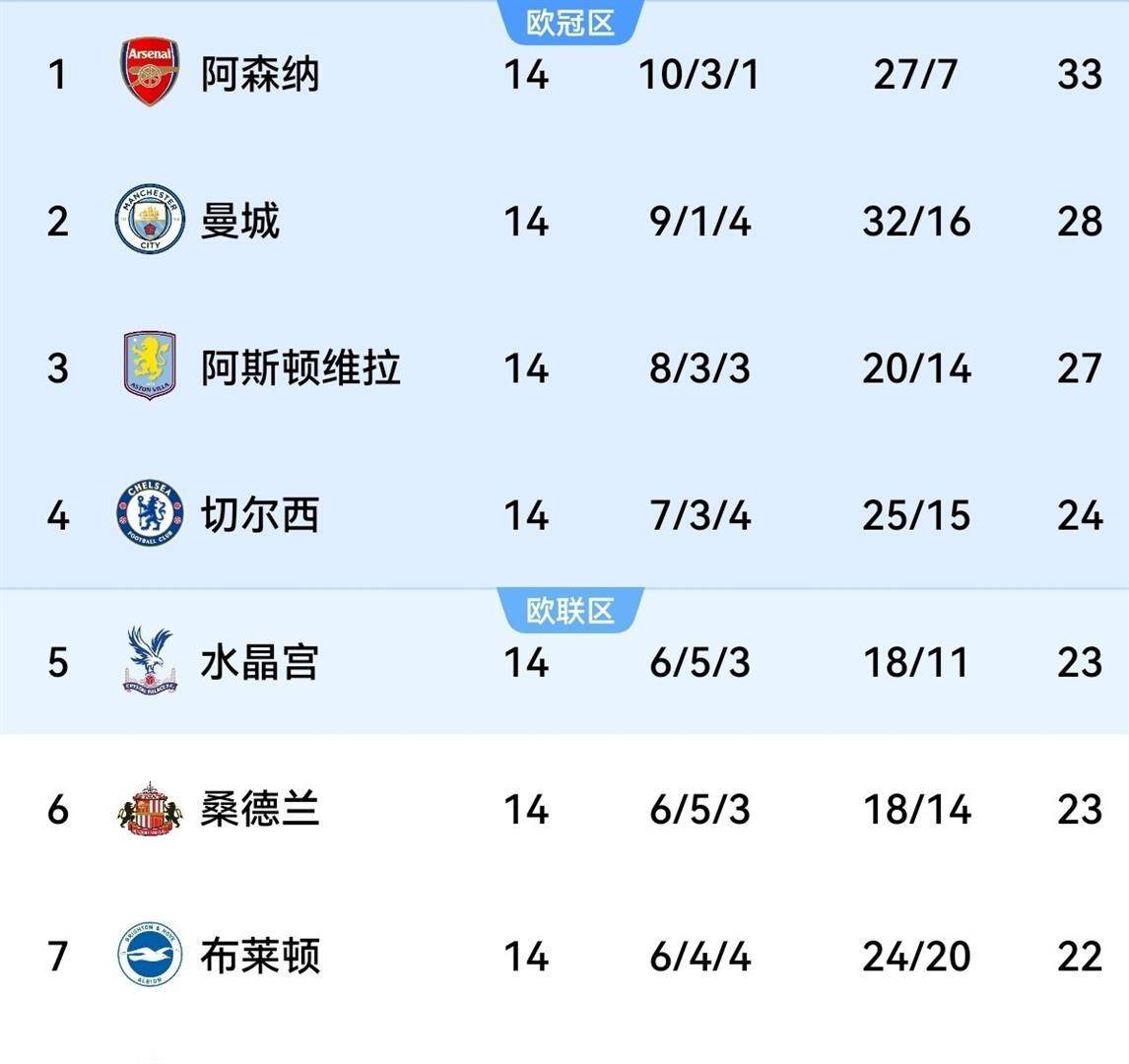
Task: Click Arsenal's 33 points value
Action: tap(1079, 74)
